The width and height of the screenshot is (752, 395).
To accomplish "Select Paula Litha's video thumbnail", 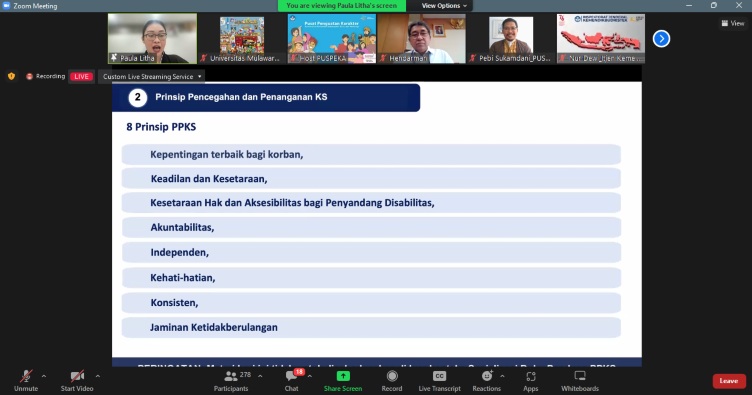I will point(152,38).
